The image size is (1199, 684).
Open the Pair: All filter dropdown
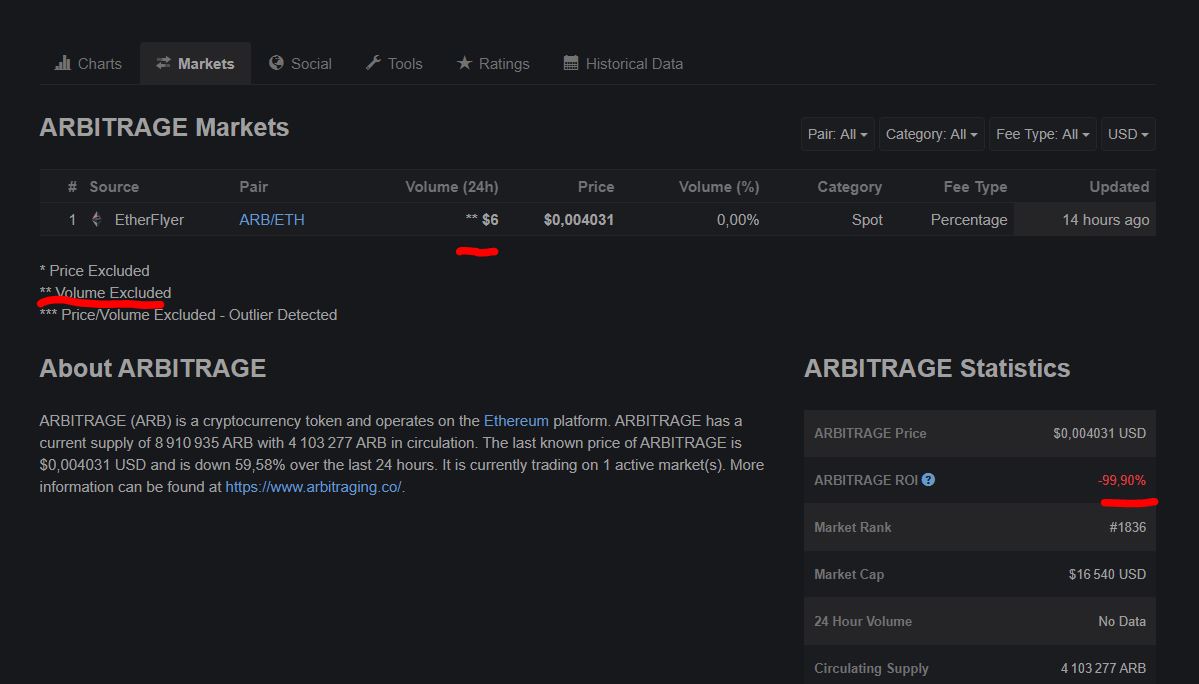click(x=837, y=133)
